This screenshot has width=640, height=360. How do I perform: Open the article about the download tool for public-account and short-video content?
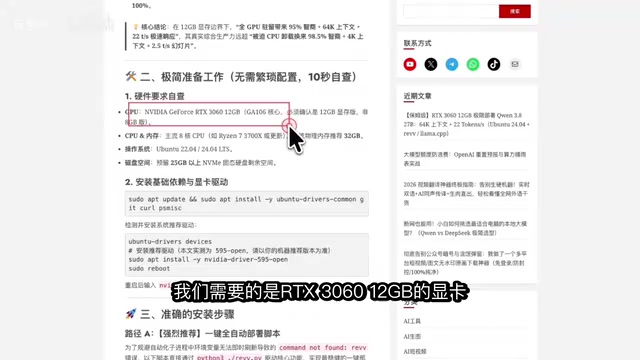465,263
